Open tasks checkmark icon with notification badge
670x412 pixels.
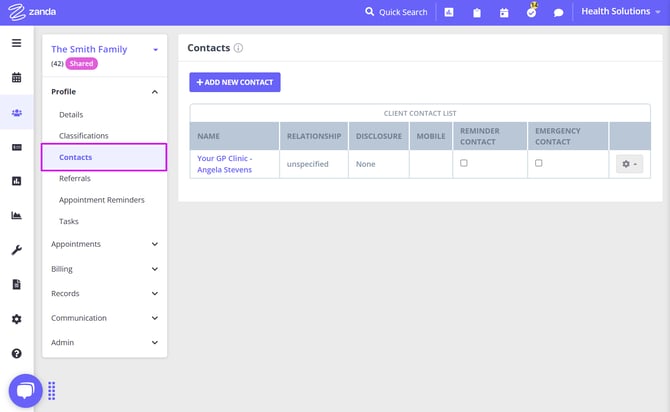(531, 12)
